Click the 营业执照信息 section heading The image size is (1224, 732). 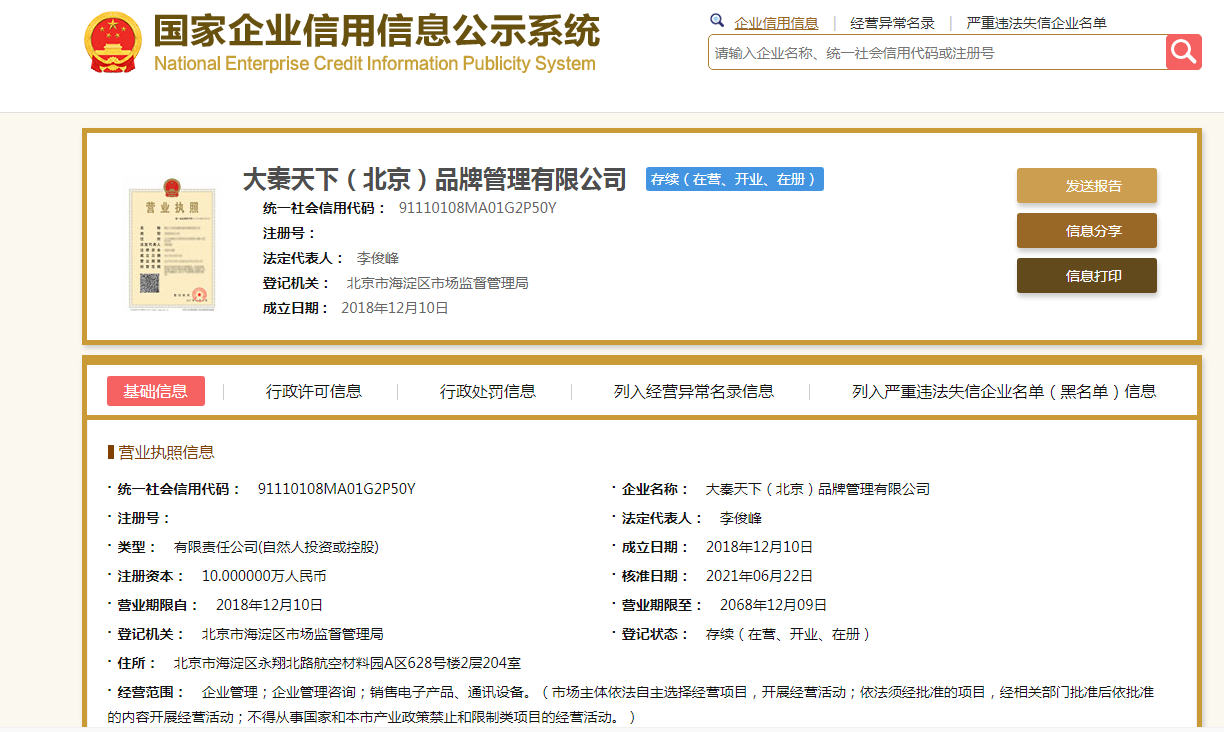point(166,452)
